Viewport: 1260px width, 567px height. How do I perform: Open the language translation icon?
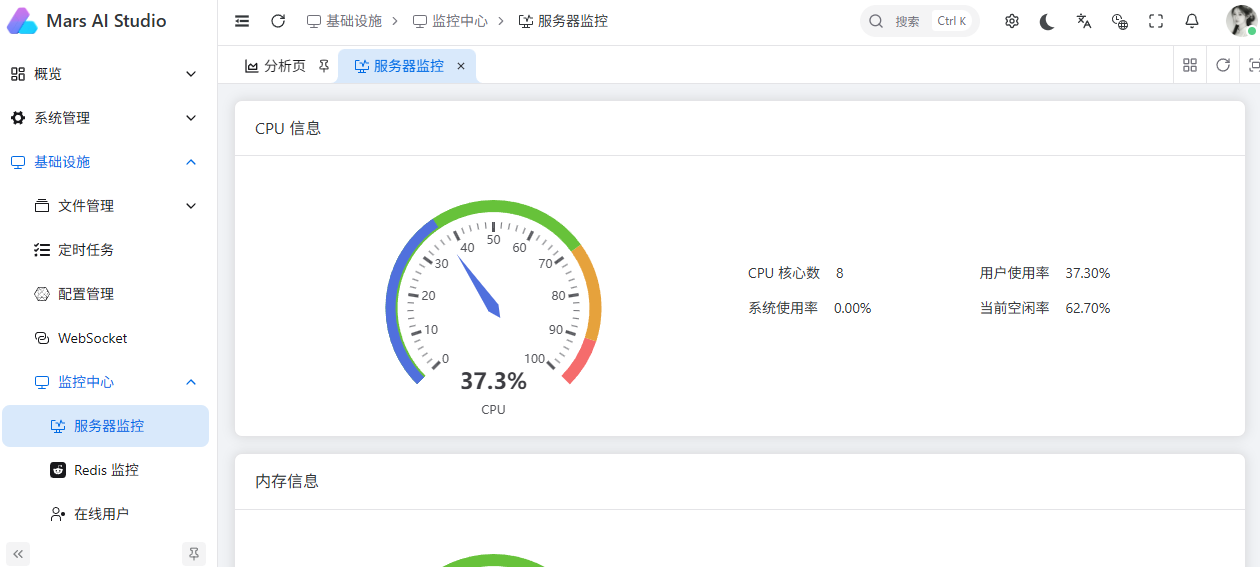click(x=1084, y=21)
